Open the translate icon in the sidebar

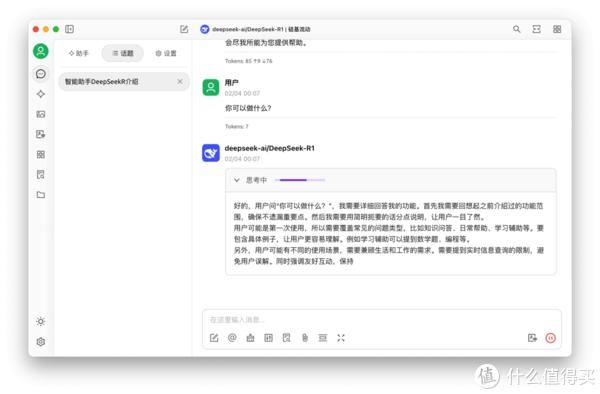[41, 134]
